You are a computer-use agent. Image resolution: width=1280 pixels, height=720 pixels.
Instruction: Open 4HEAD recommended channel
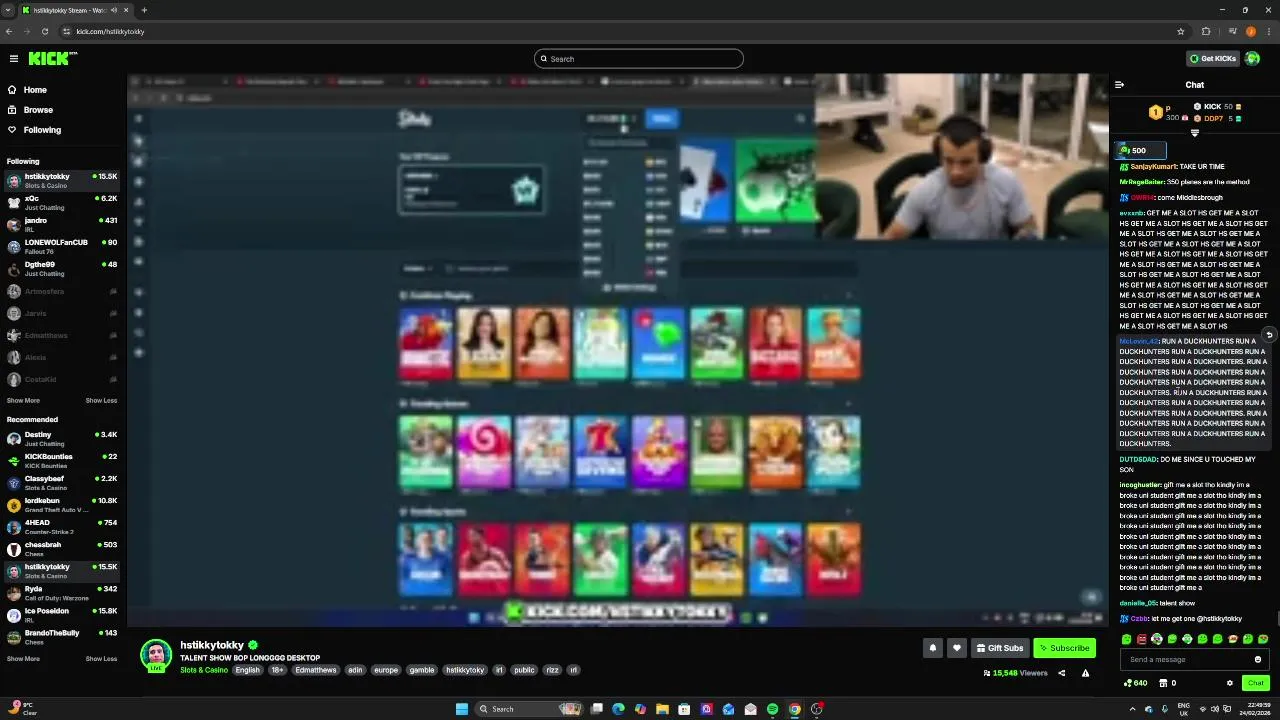click(x=60, y=527)
